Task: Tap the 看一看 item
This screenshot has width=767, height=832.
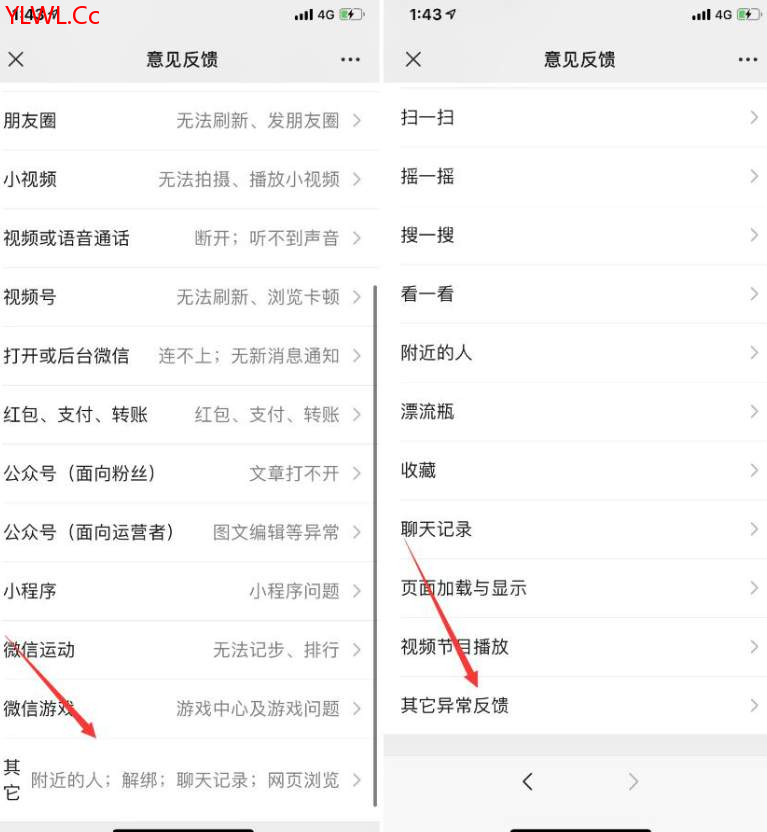Action: coord(576,294)
